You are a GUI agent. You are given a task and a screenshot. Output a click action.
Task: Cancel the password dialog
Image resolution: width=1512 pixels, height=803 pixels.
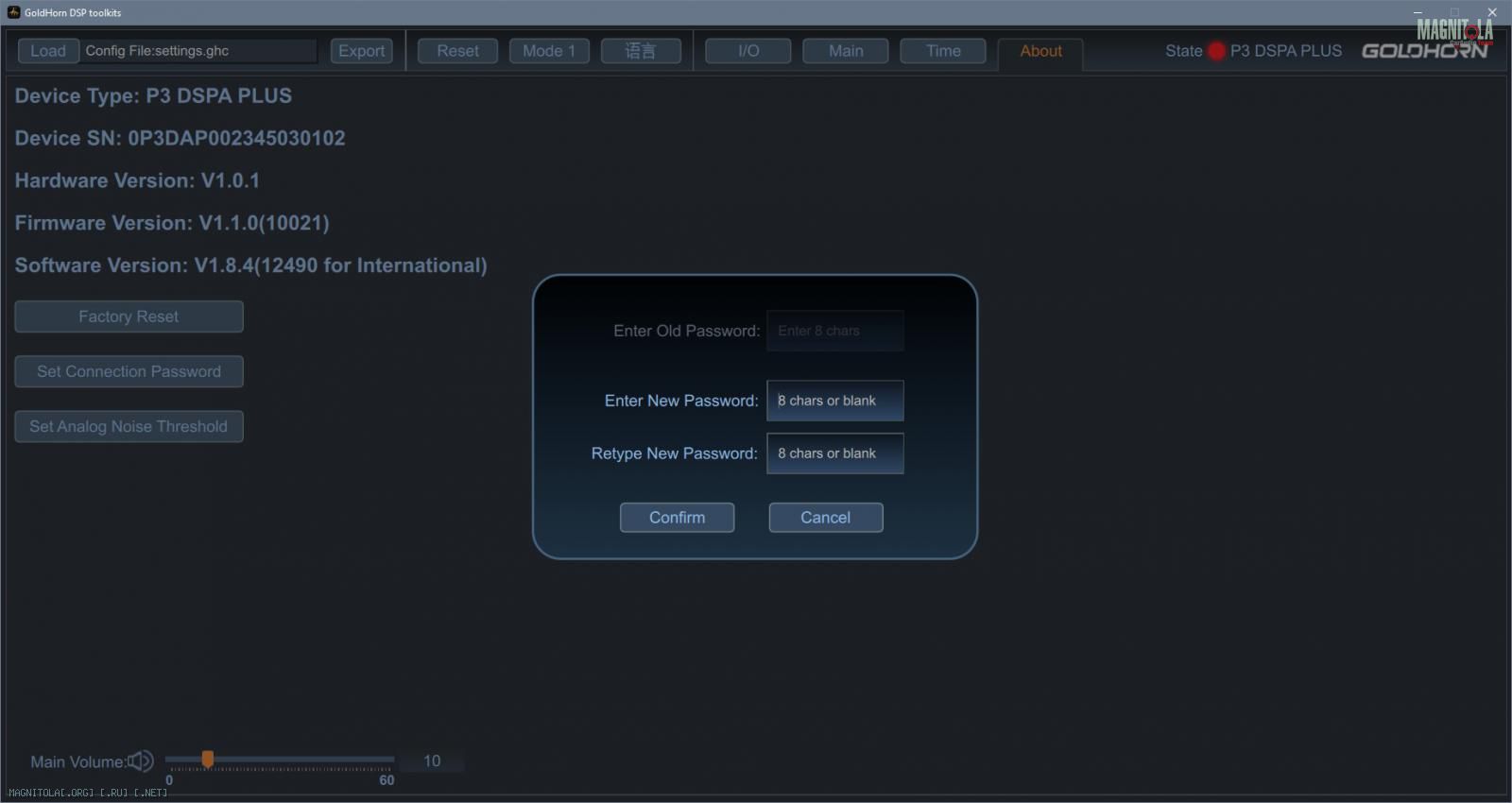[x=826, y=518]
